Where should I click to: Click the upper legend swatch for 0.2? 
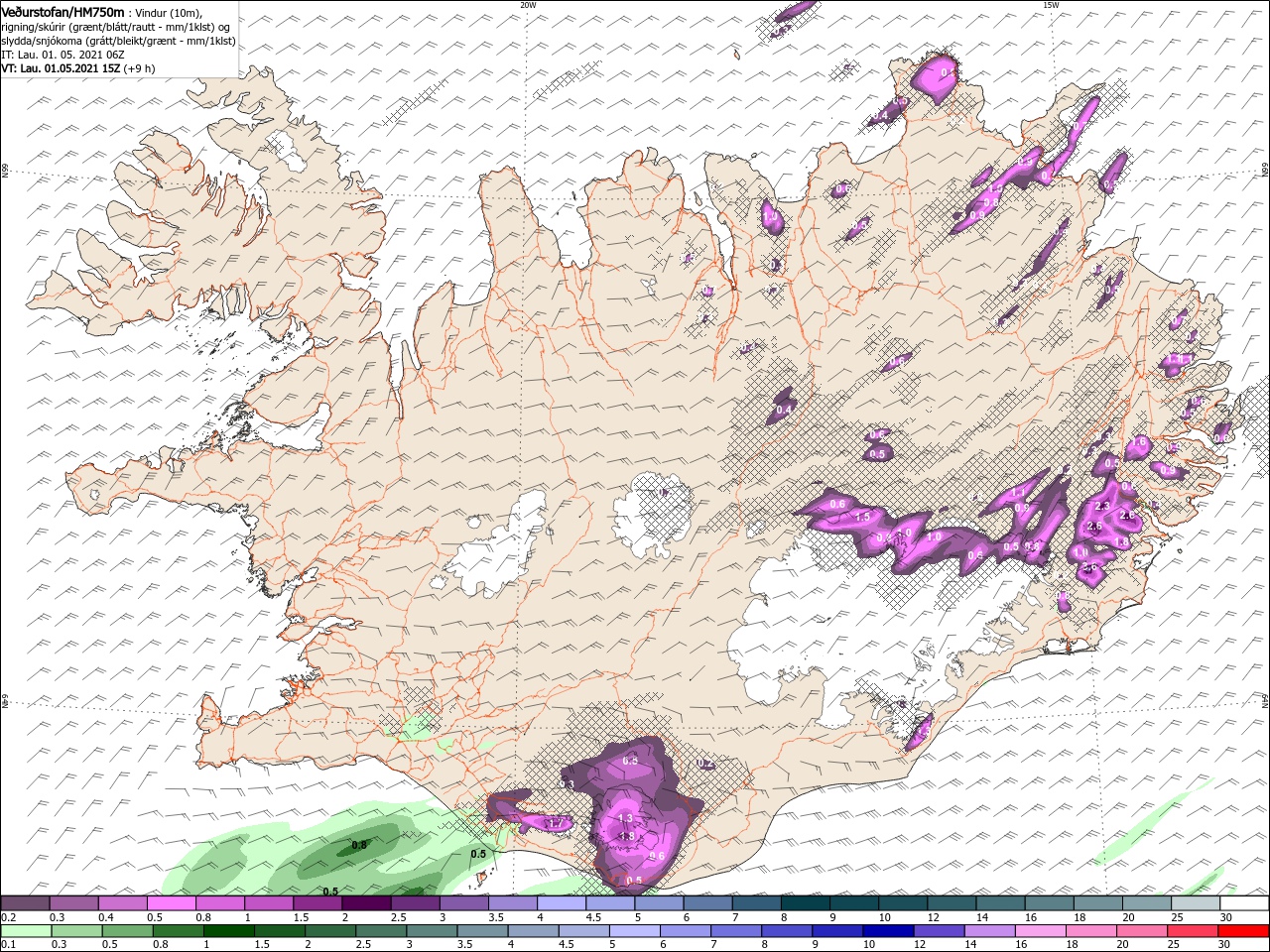[x=25, y=903]
